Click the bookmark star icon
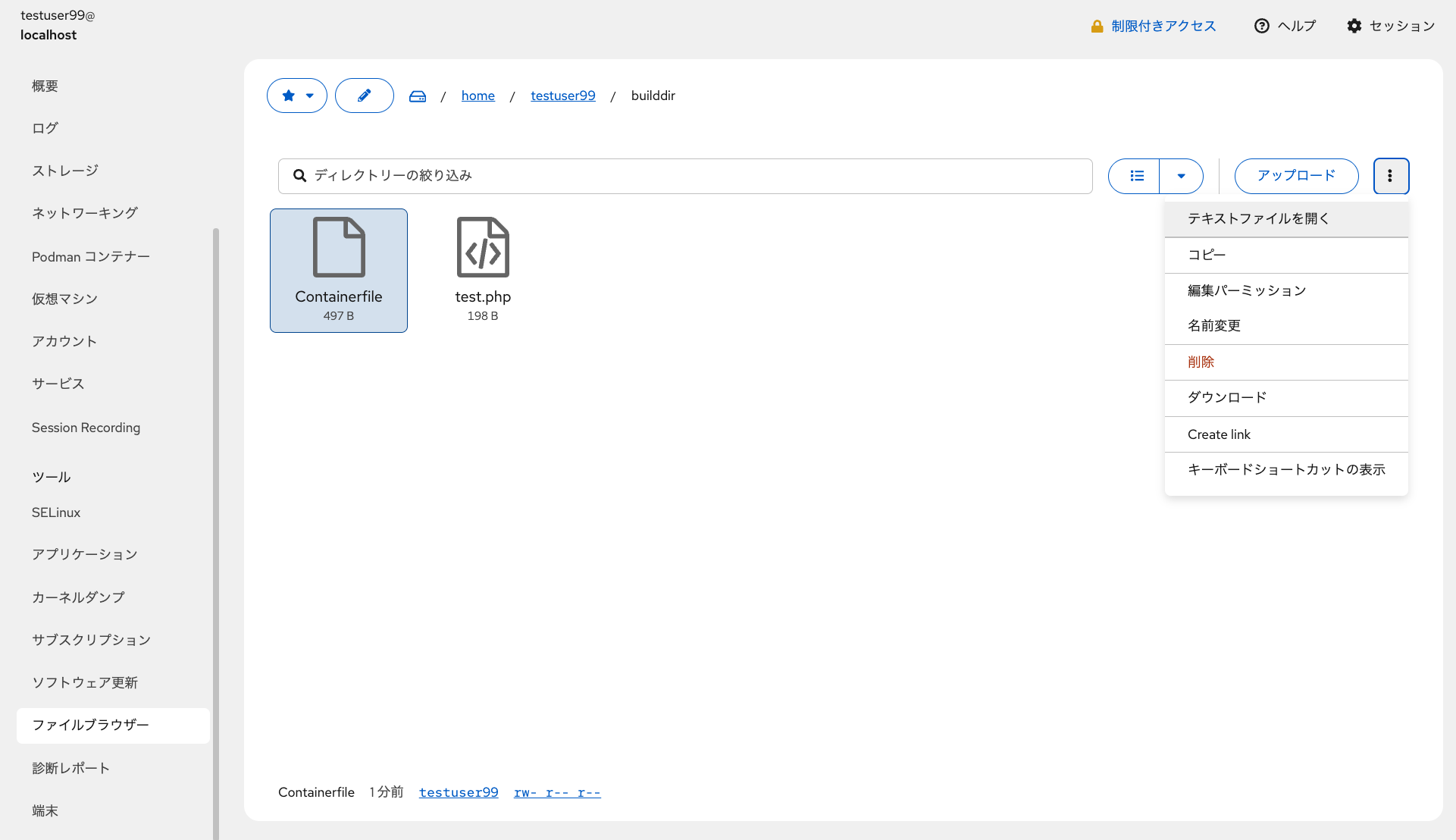This screenshot has width=1456, height=840. click(288, 96)
